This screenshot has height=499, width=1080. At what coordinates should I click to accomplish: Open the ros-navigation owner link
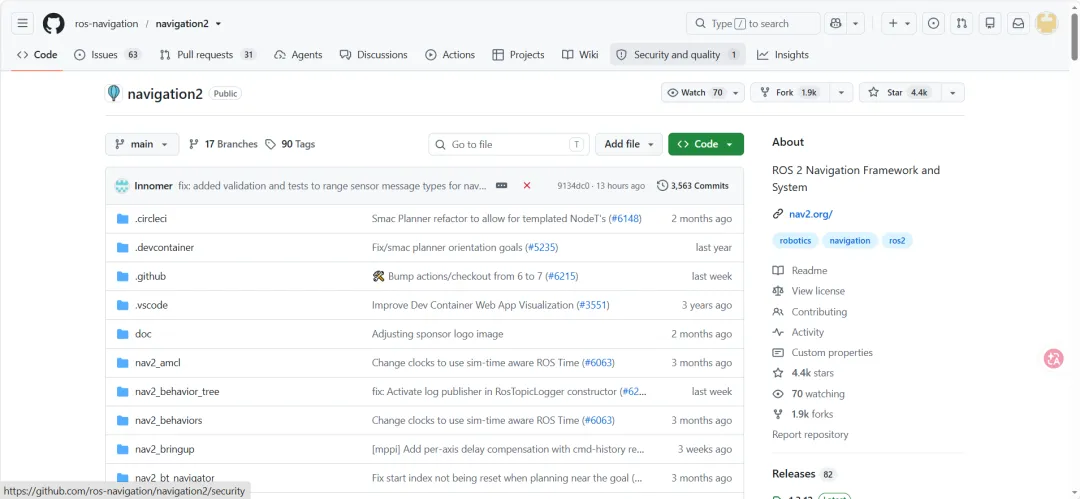coord(107,23)
